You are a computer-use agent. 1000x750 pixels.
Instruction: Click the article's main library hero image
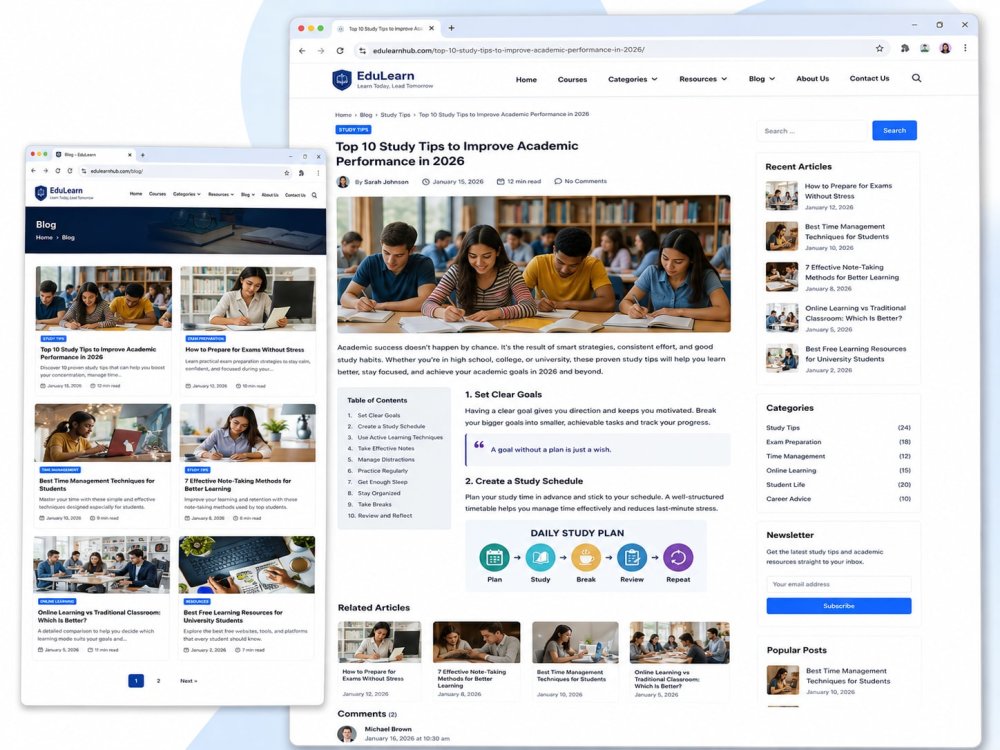pos(533,264)
